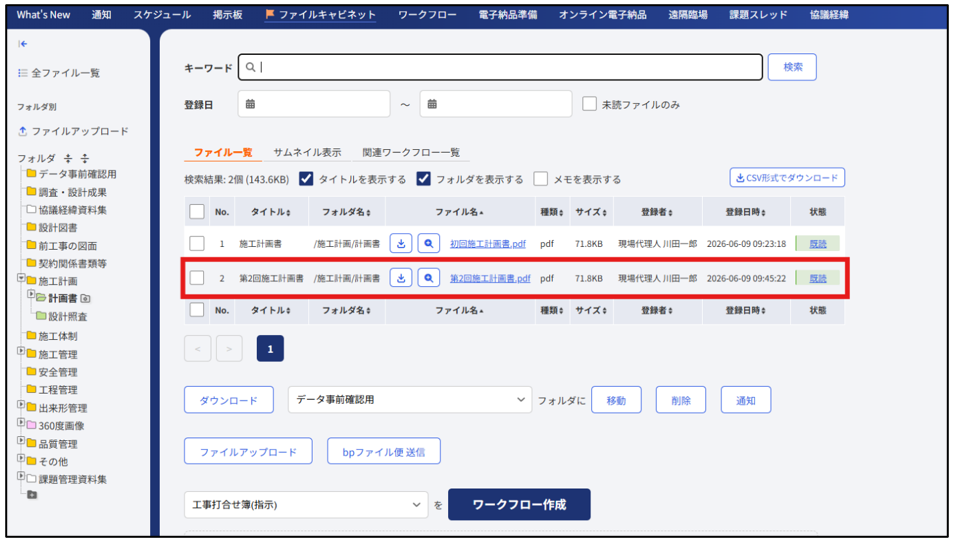This screenshot has height=541, width=955.
Task: Click ファイルアップロード in the sidebar
Action: pos(73,132)
